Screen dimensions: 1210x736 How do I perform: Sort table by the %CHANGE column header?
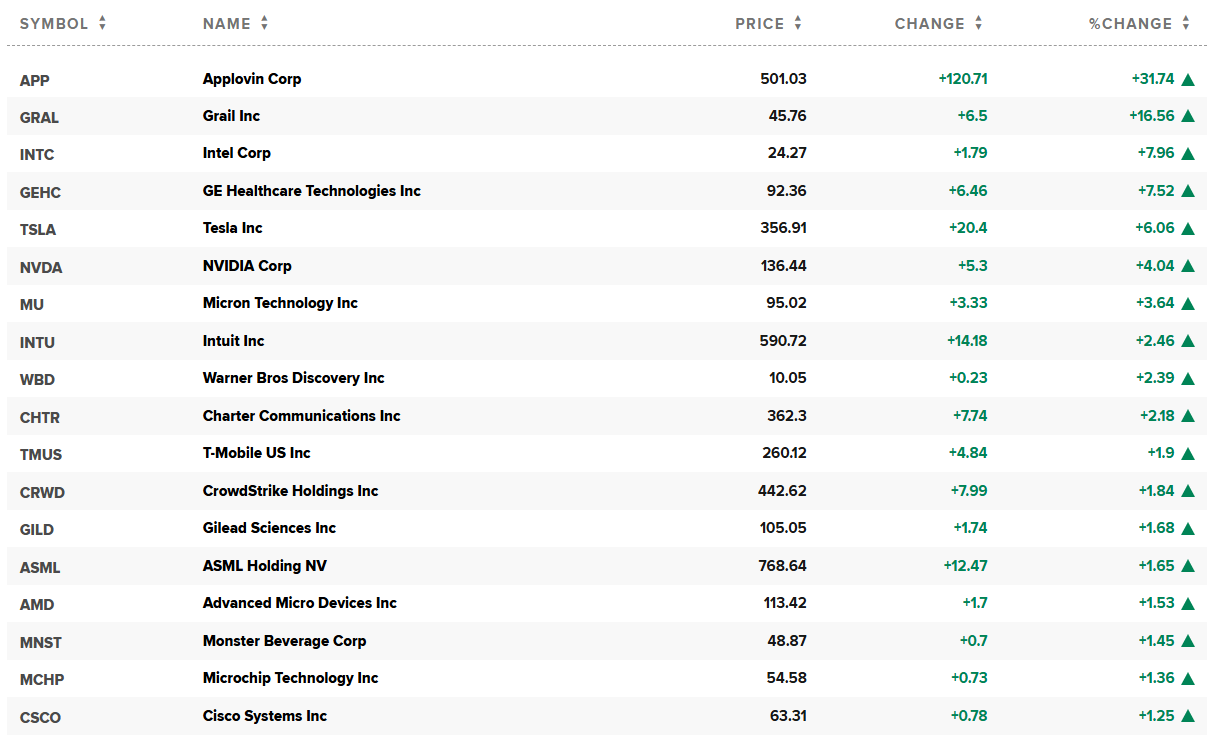click(x=1140, y=23)
